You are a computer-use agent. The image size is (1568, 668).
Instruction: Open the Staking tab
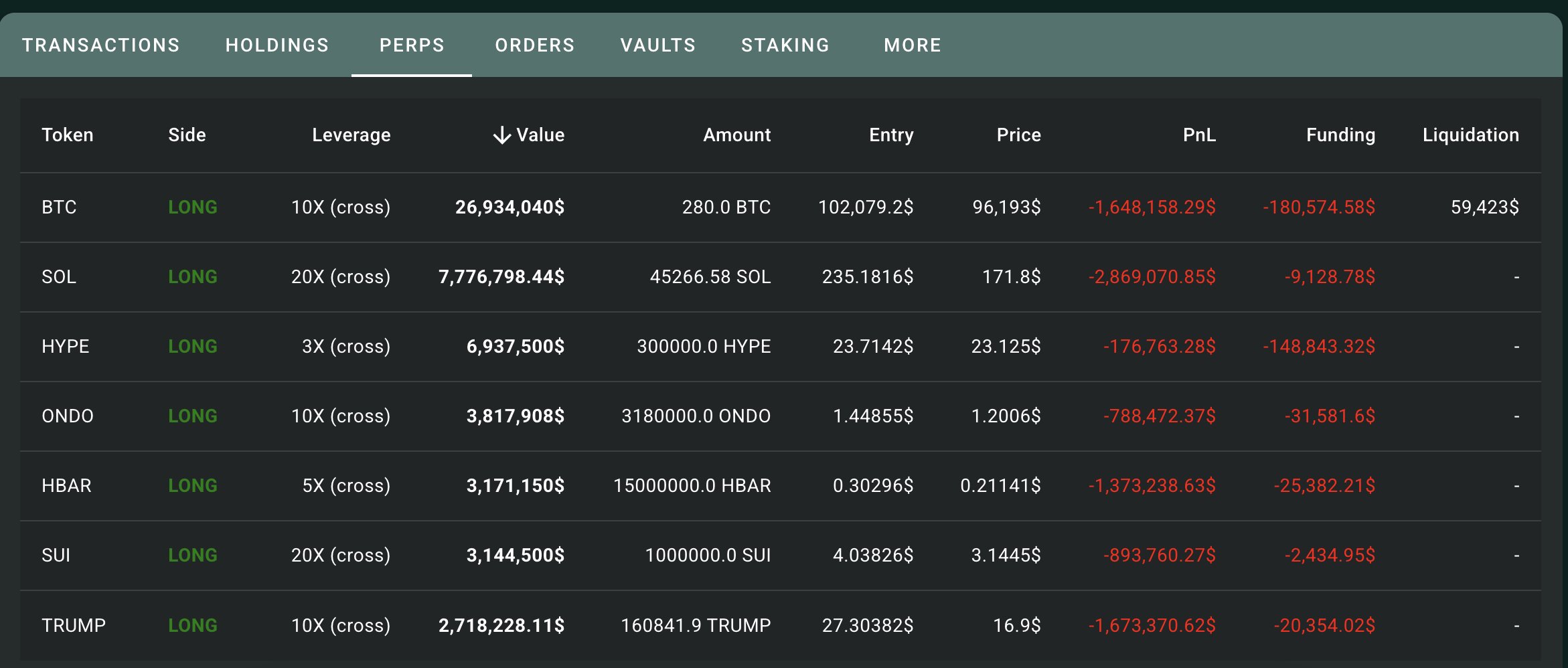(785, 45)
